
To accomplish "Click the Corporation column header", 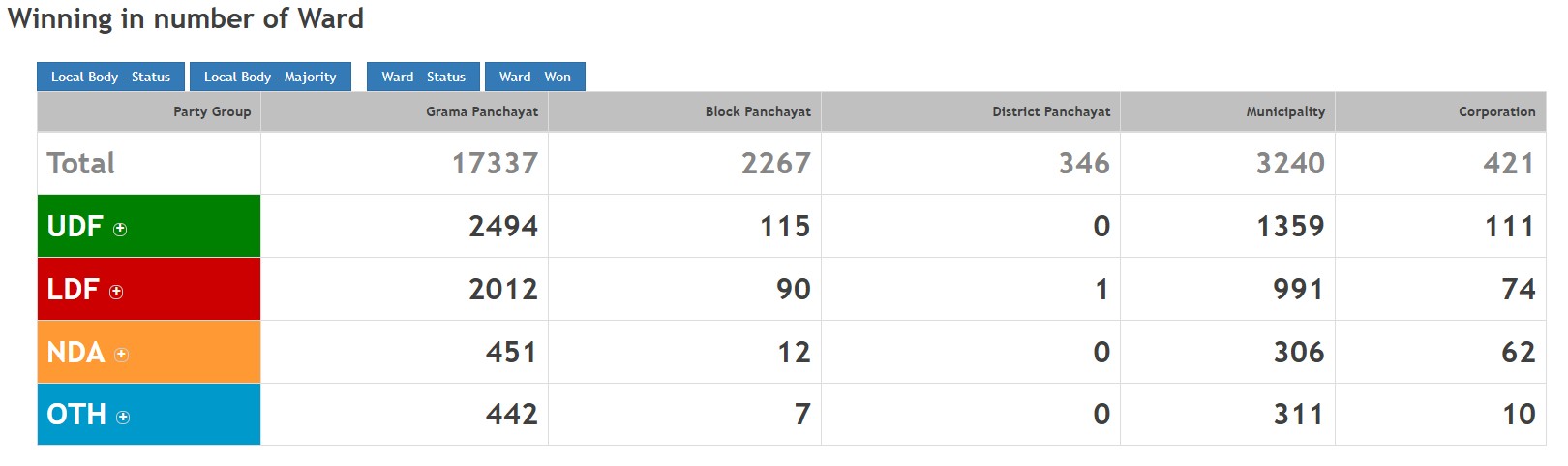I will pyautogui.click(x=1496, y=111).
